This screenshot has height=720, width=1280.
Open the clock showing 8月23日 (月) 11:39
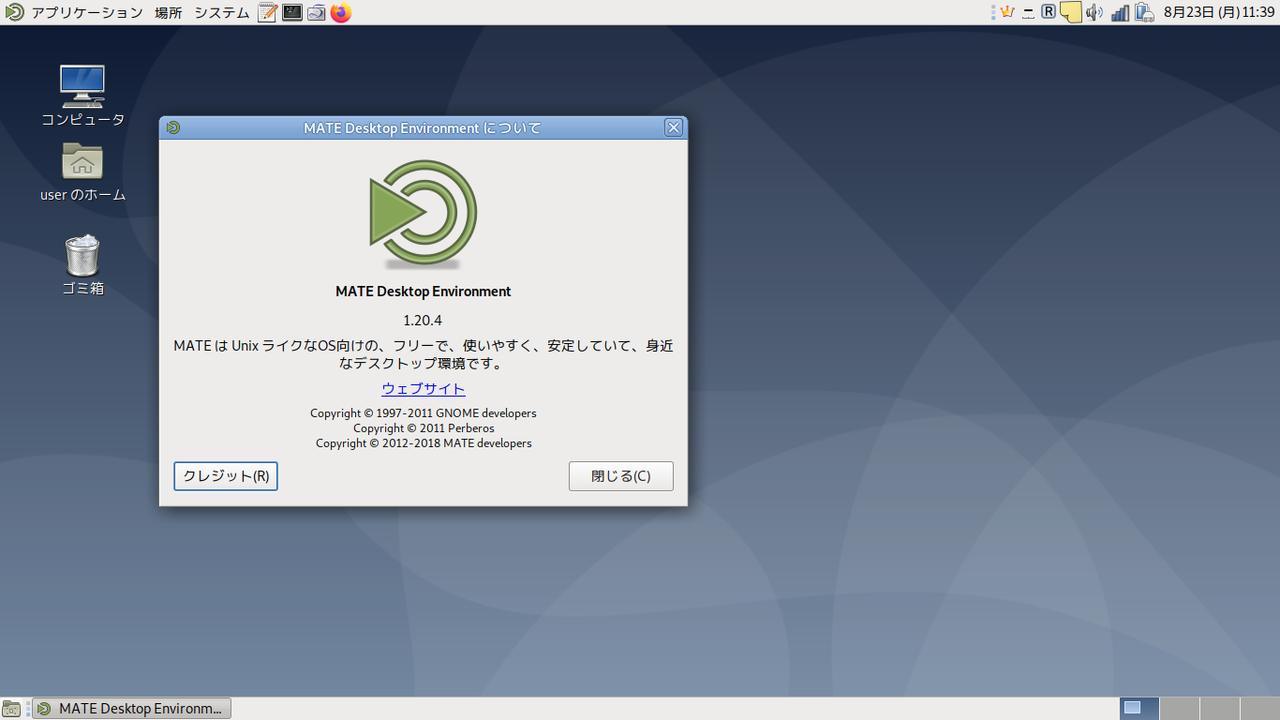(x=1219, y=13)
